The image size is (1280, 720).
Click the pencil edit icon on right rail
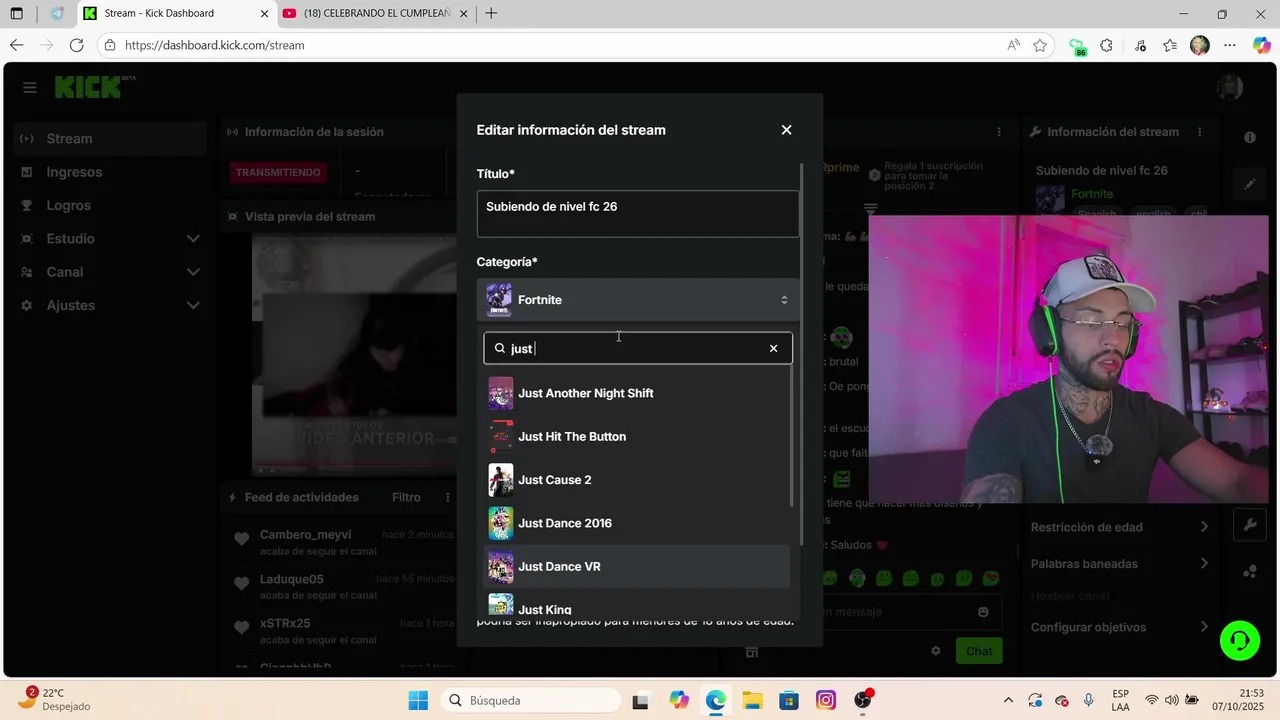tap(1250, 184)
